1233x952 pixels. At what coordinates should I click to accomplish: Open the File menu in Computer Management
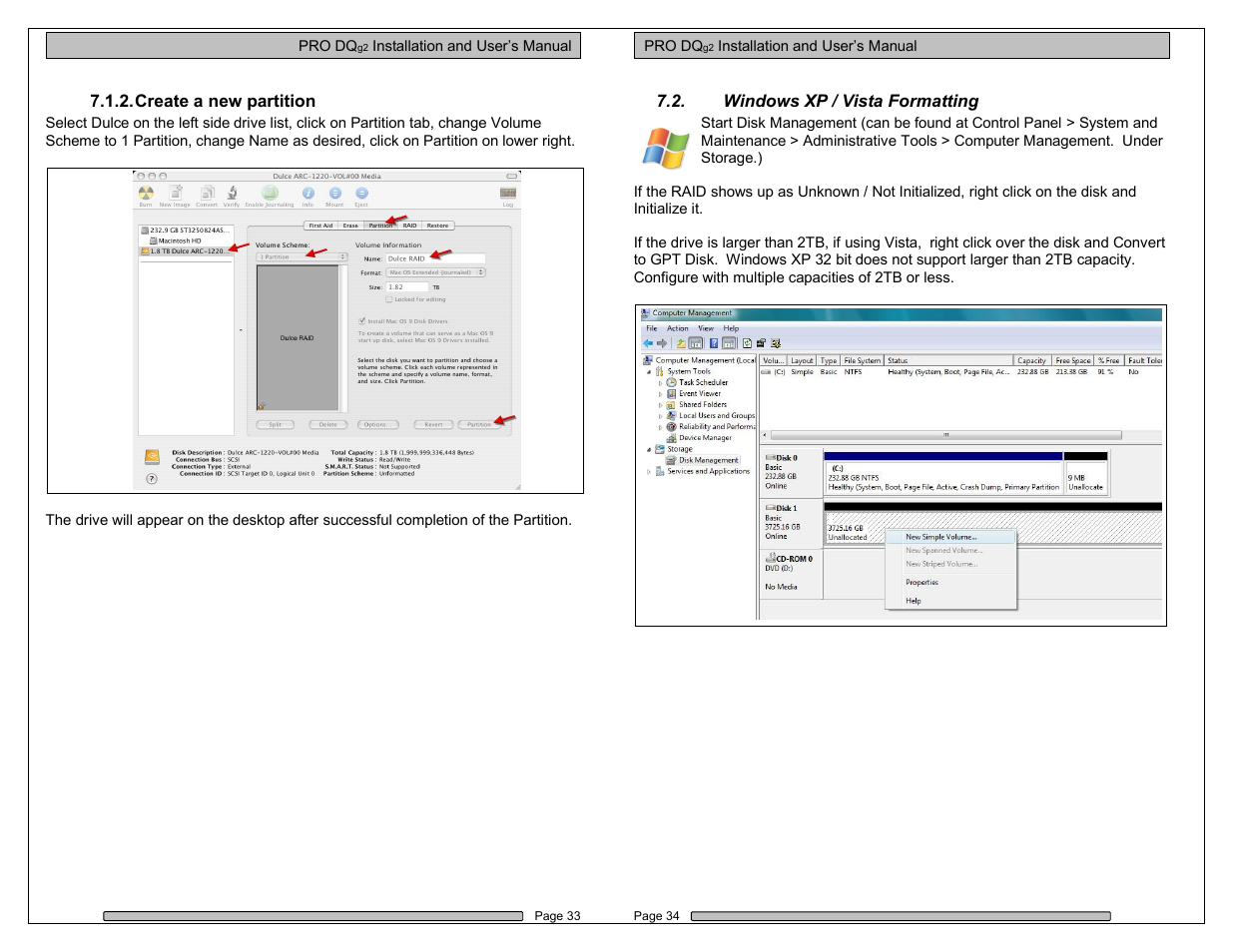(651, 328)
